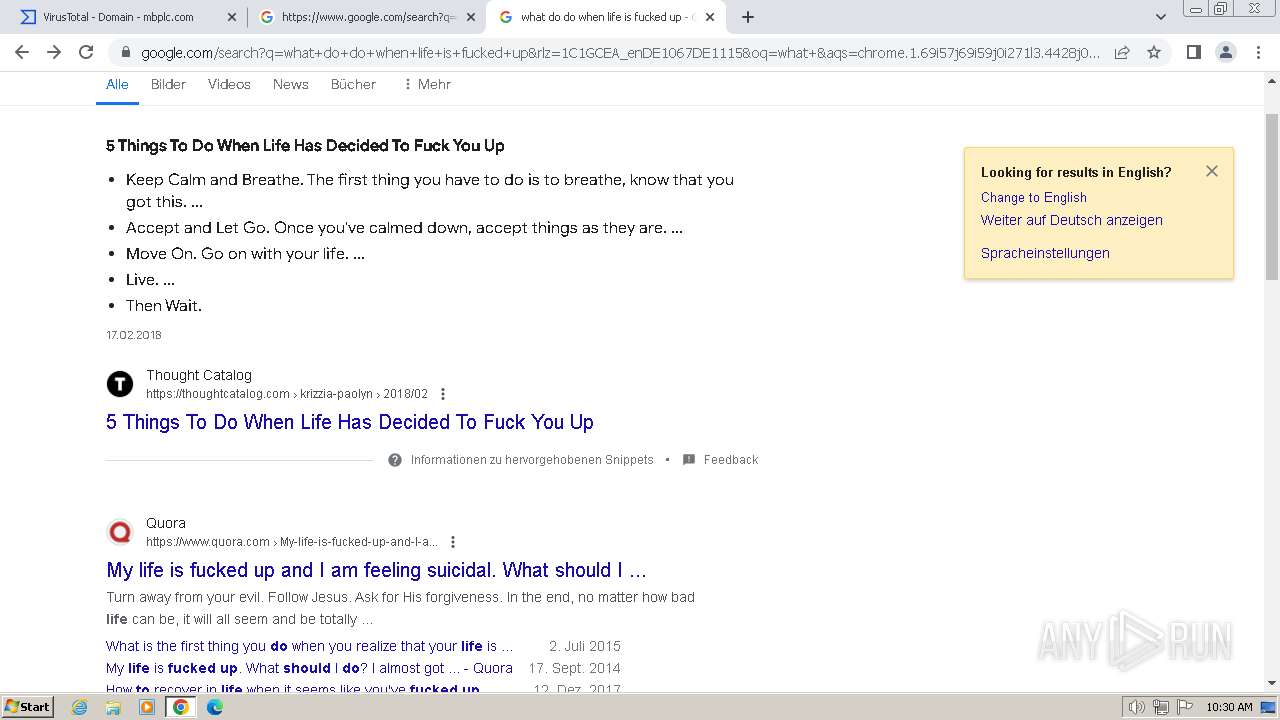Viewport: 1280px width, 720px height.
Task: Click Weiter auf Deutsch anzeigen
Action: point(1071,220)
